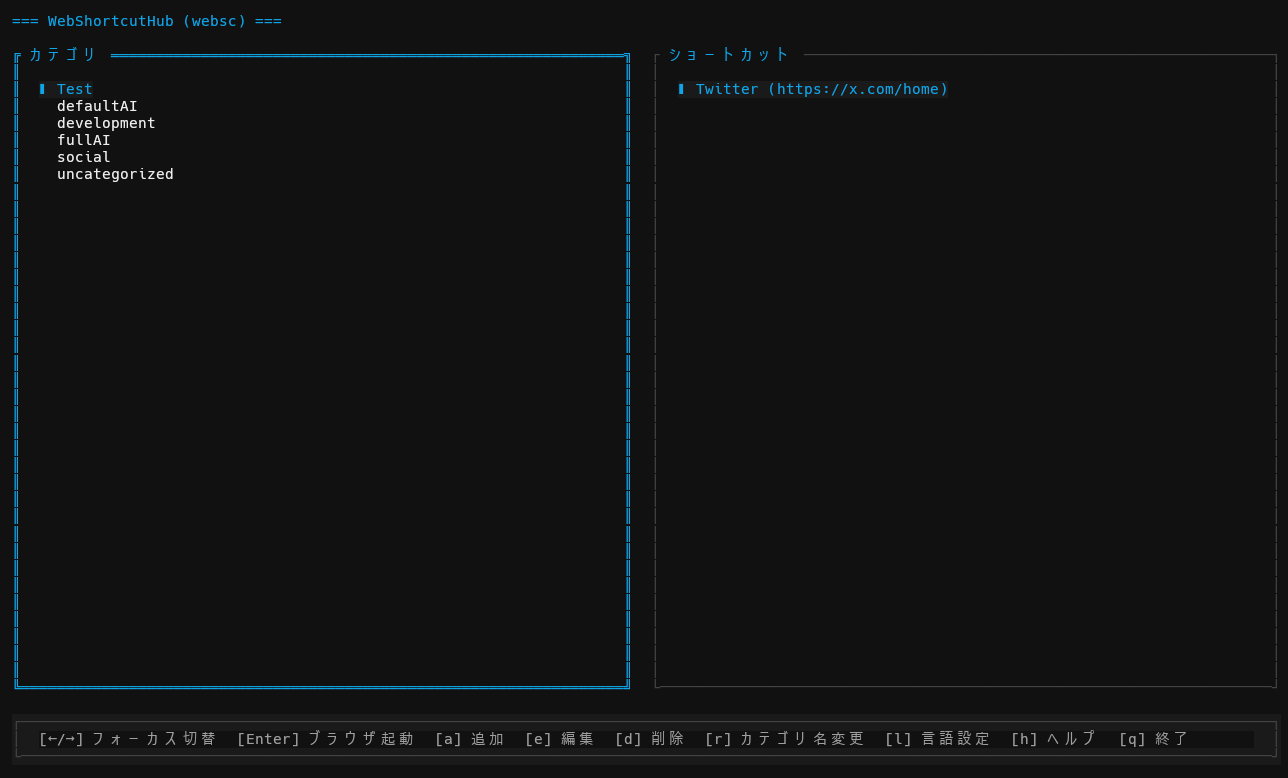Select the Test category
The image size is (1288, 778).
[75, 89]
